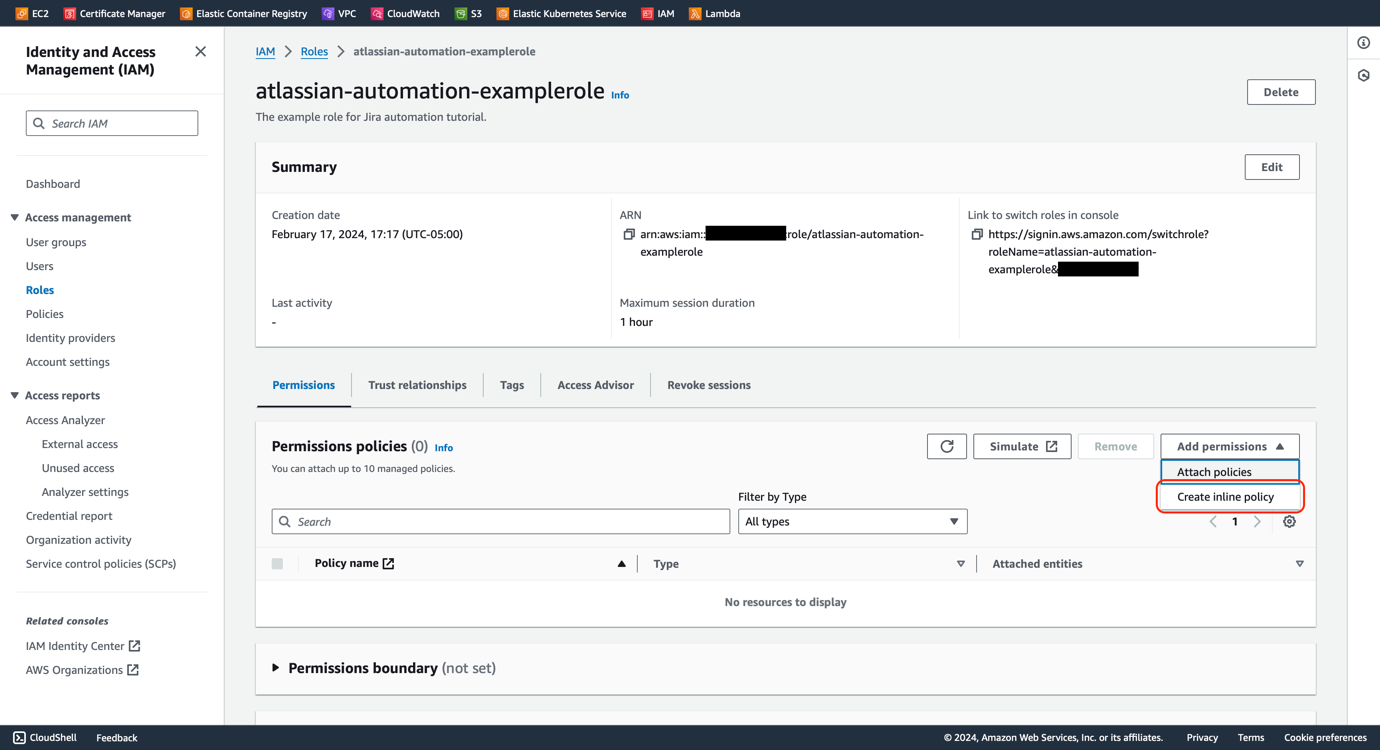Collapse the Access reports section
Image resolution: width=1380 pixels, height=750 pixels.
pyautogui.click(x=14, y=395)
